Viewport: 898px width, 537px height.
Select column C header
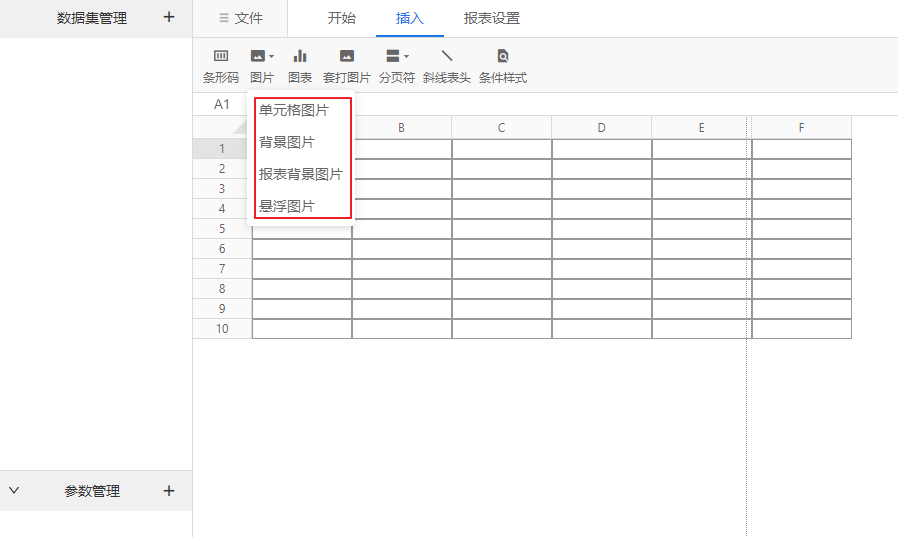click(x=502, y=128)
